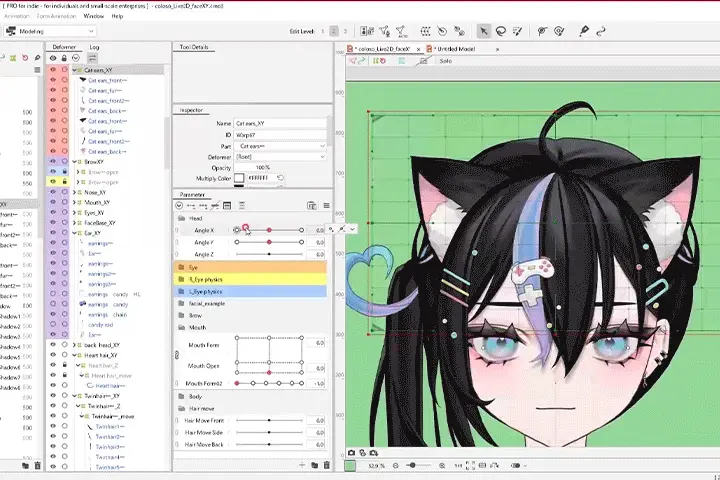Hide the FaceBase_XY deformer

tap(53, 223)
